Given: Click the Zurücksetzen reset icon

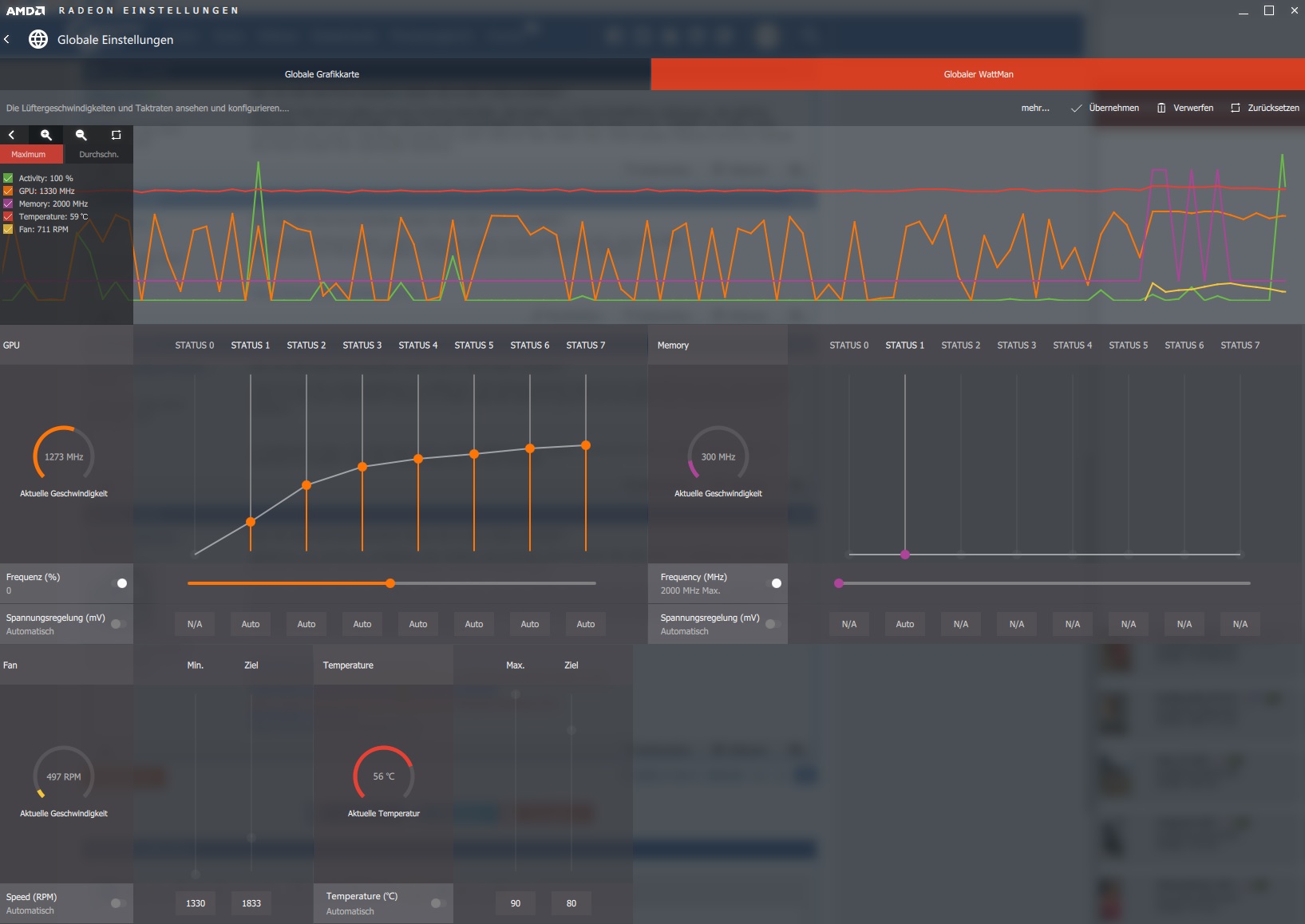Looking at the screenshot, I should 1236,108.
